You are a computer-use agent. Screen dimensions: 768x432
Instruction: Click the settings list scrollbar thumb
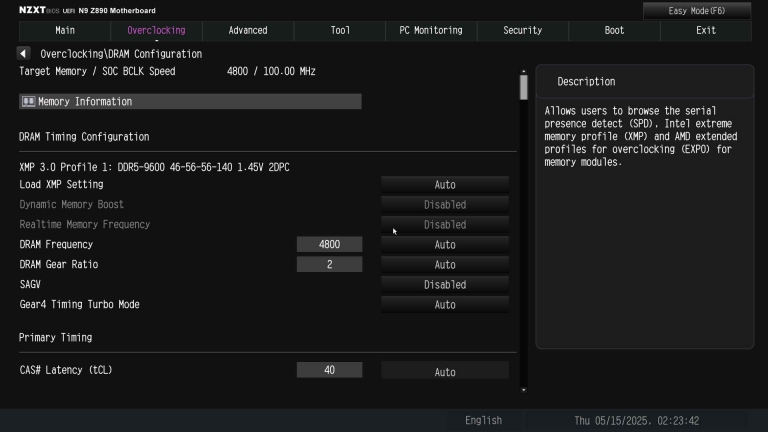click(524, 87)
